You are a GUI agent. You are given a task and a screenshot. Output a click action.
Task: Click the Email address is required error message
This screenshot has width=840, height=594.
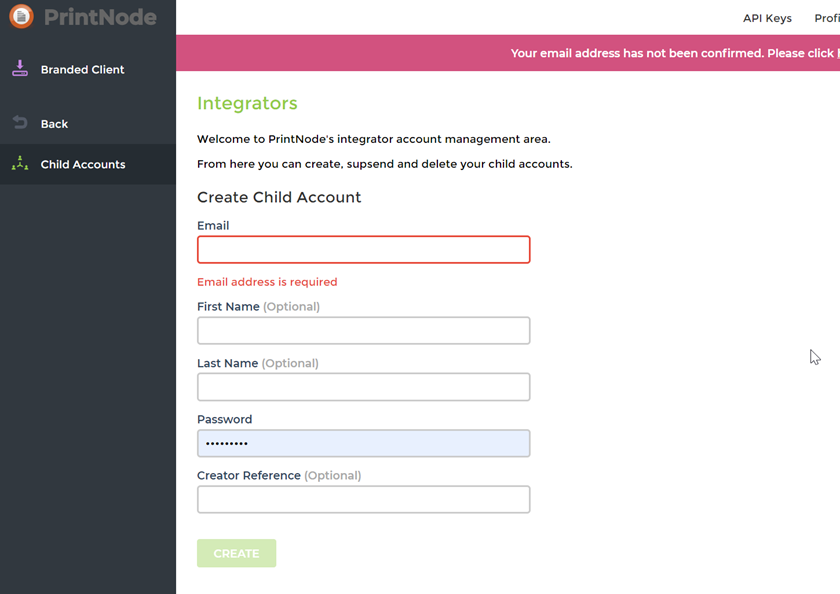pyautogui.click(x=267, y=282)
